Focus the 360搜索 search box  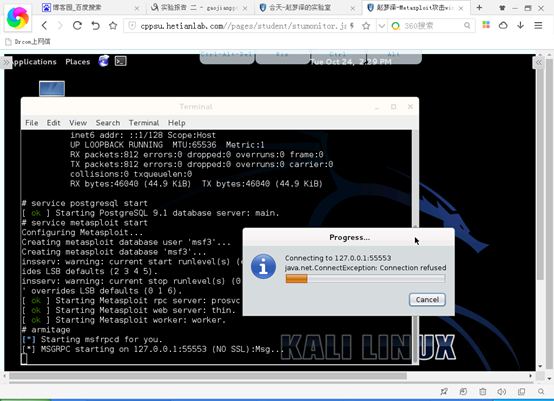(431, 25)
